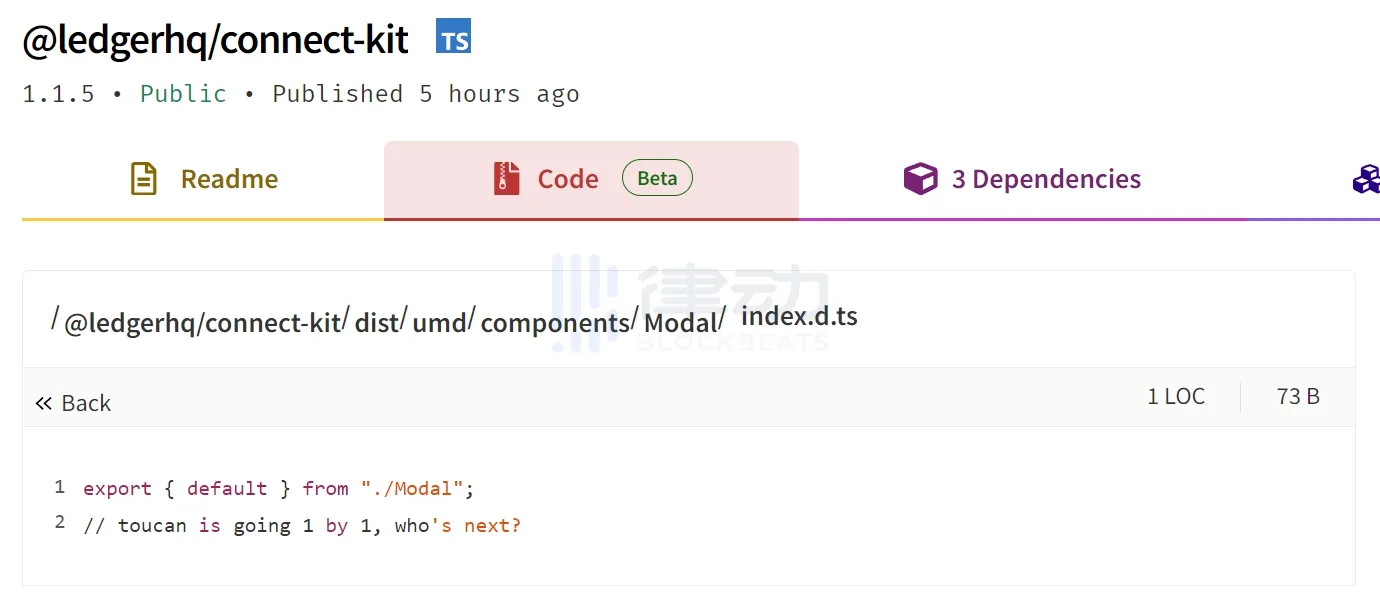Click the @ledgerhq/connect-kit package title heading
The height and width of the screenshot is (608, 1380).
(x=215, y=40)
